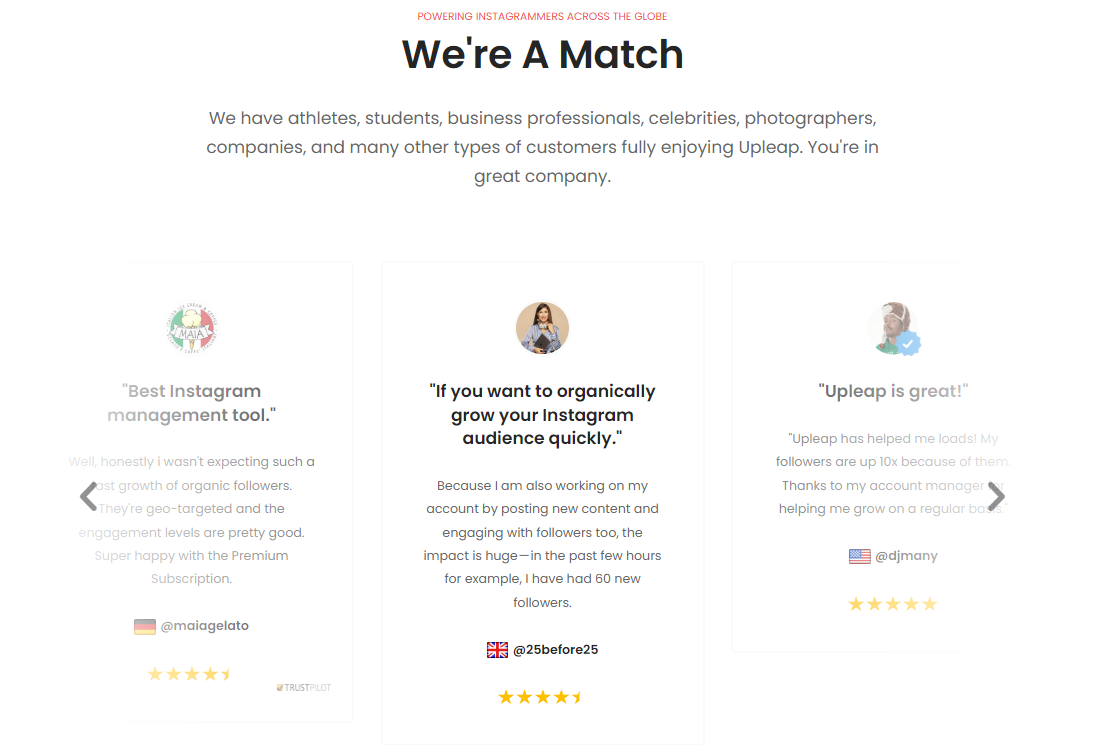Click the blue verified checkmark badge
The image size is (1120, 745).
tap(909, 344)
